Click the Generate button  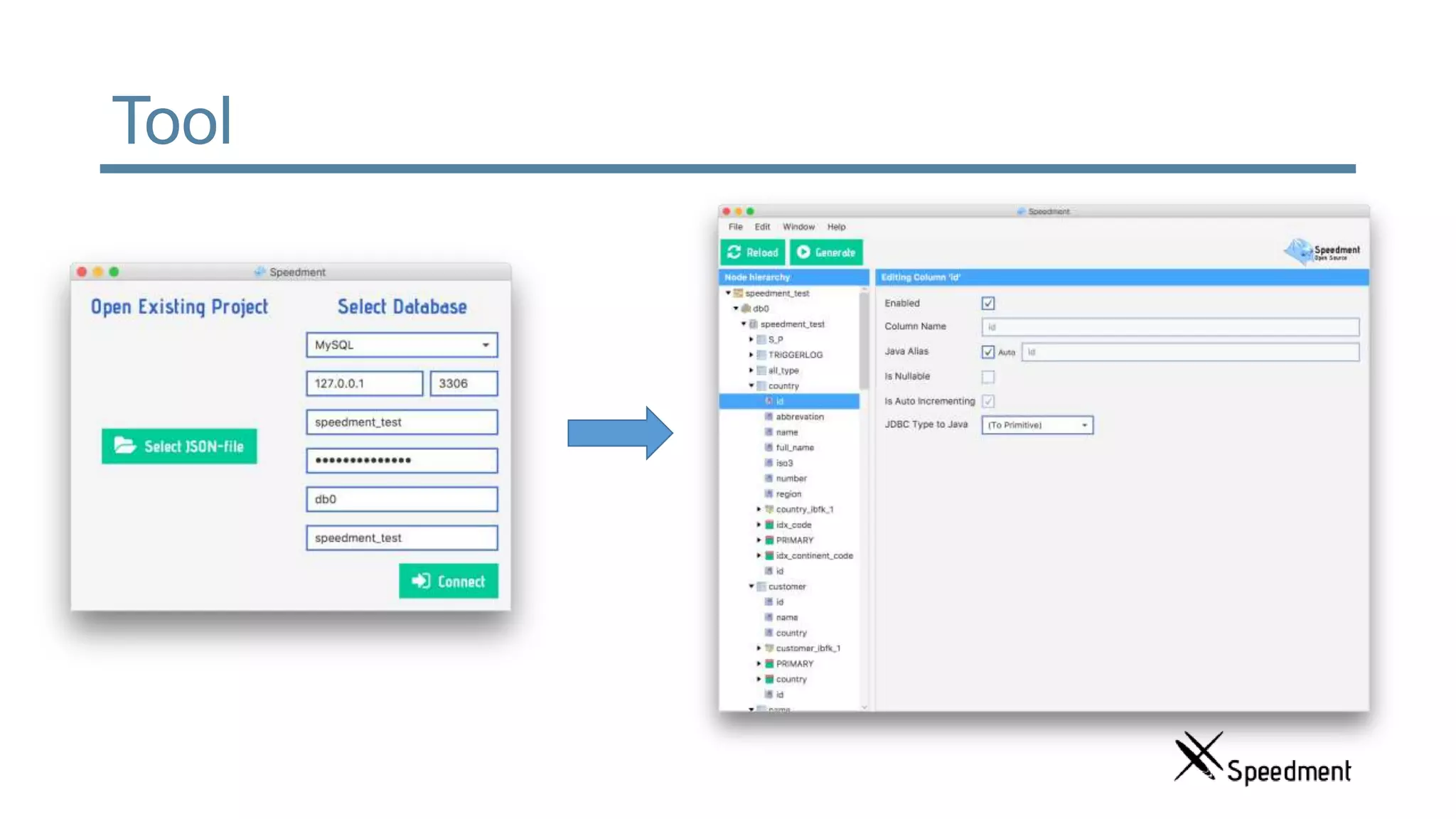coord(826,252)
